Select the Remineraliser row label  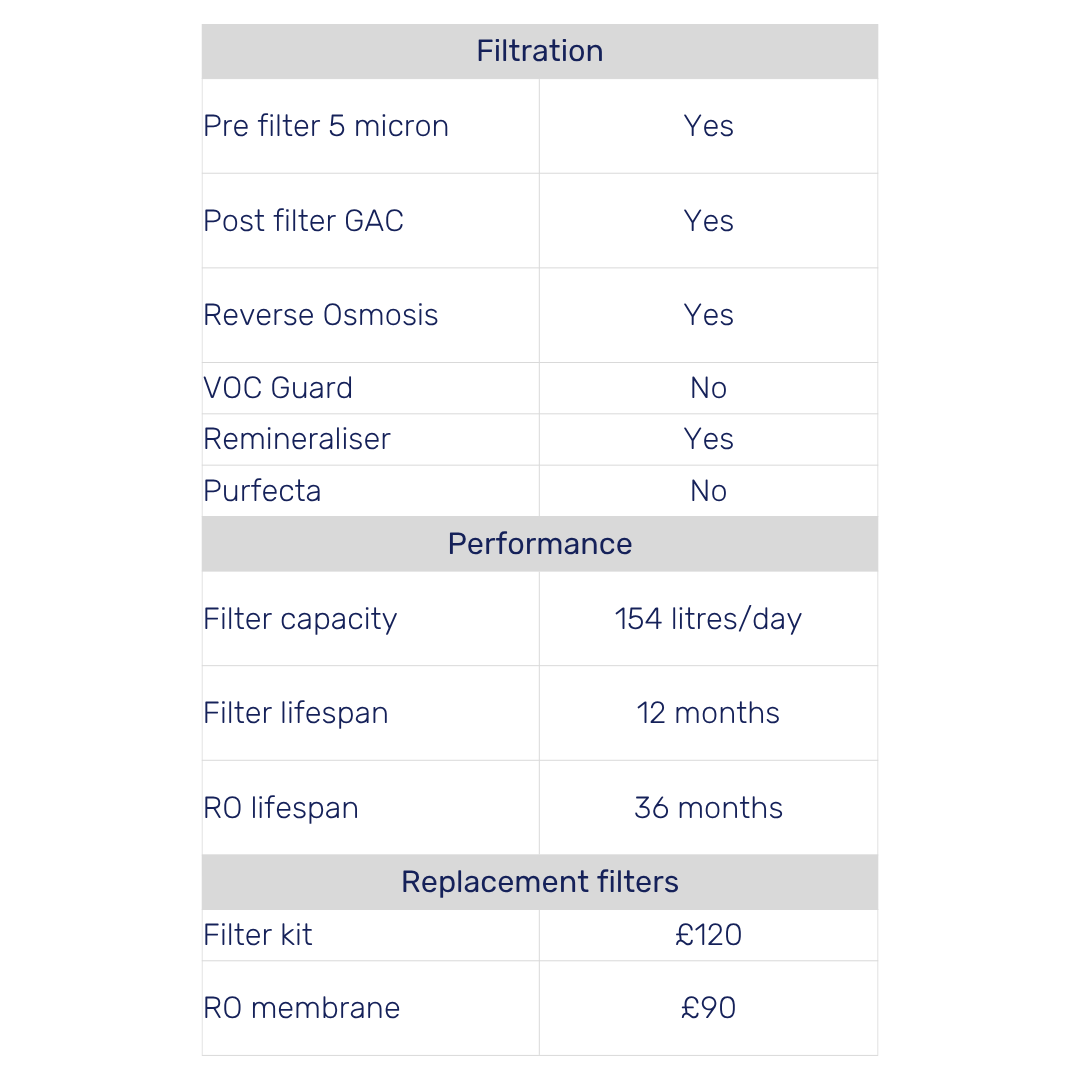point(297,439)
